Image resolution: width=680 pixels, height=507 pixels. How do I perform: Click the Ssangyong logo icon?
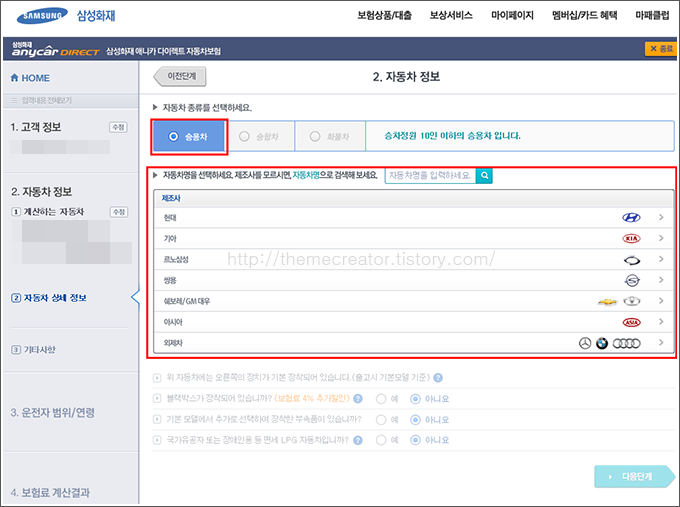(632, 281)
